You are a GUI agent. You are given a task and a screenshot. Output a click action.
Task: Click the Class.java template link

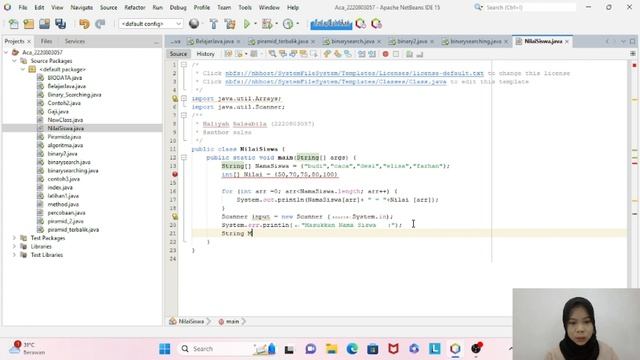336,82
